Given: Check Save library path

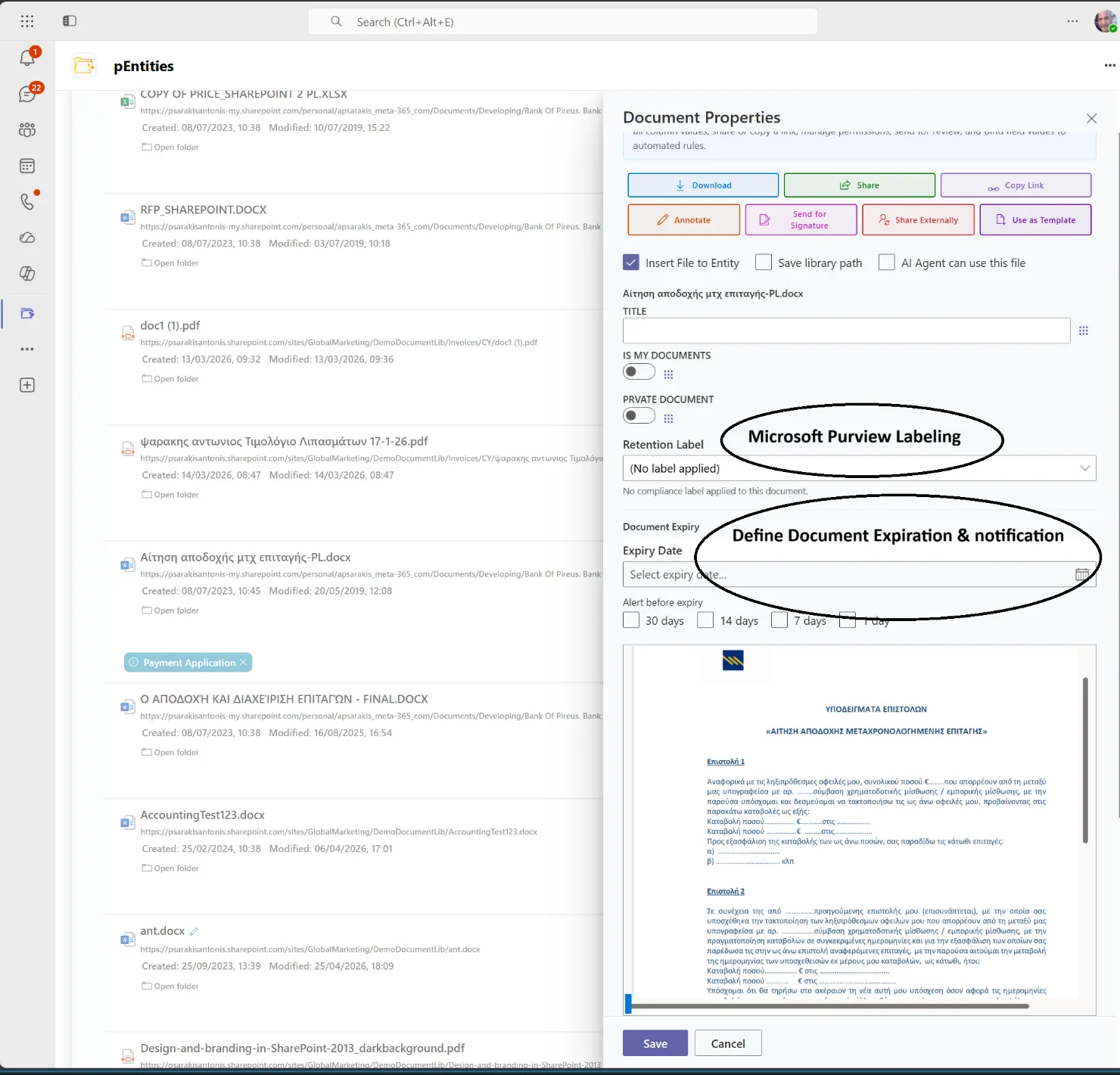Looking at the screenshot, I should pos(764,263).
